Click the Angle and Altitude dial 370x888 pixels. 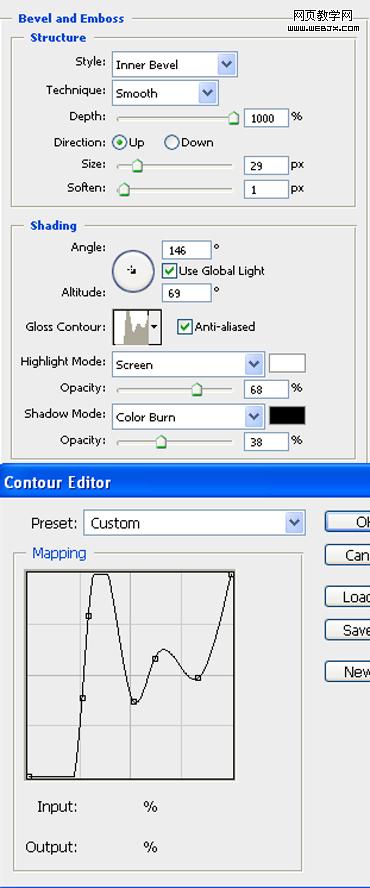(x=133, y=271)
